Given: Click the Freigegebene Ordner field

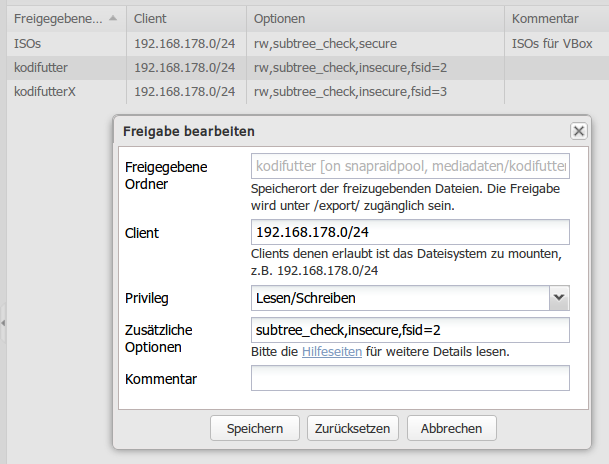Looking at the screenshot, I should pos(410,166).
